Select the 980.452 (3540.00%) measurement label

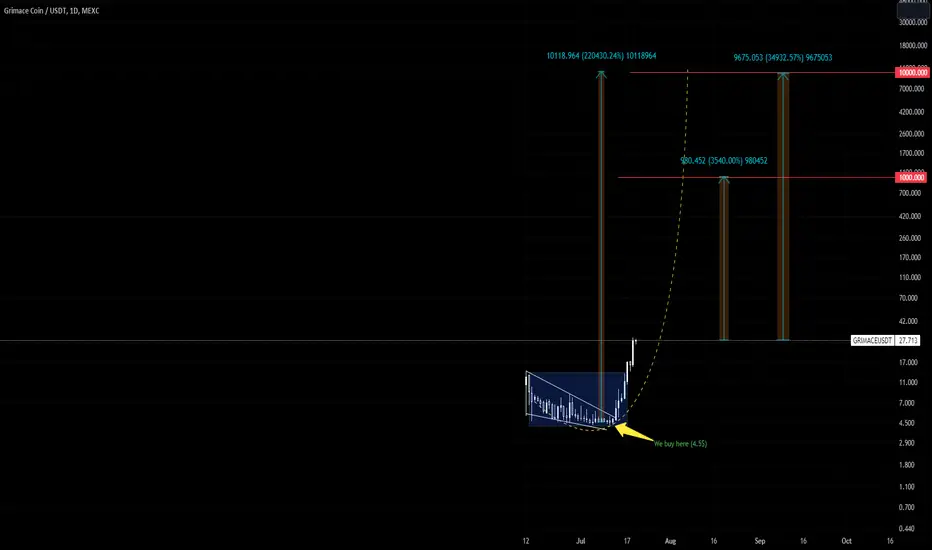tap(723, 161)
